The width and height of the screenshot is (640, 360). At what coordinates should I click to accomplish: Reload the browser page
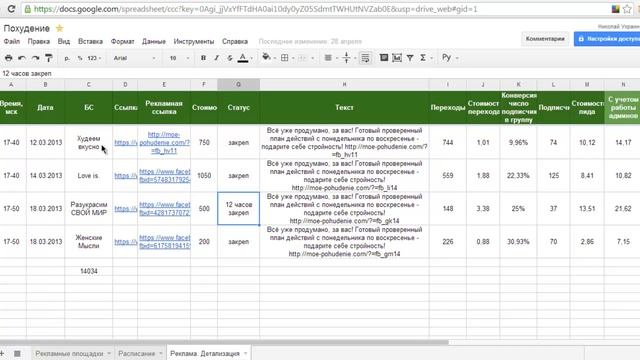tap(11, 9)
